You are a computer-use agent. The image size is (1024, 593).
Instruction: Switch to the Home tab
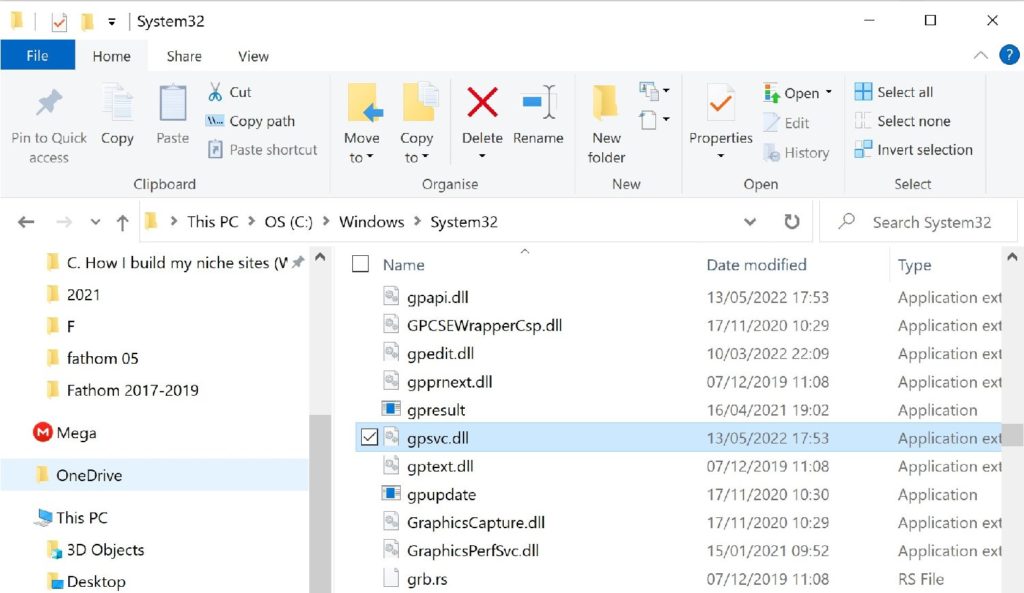tap(112, 56)
